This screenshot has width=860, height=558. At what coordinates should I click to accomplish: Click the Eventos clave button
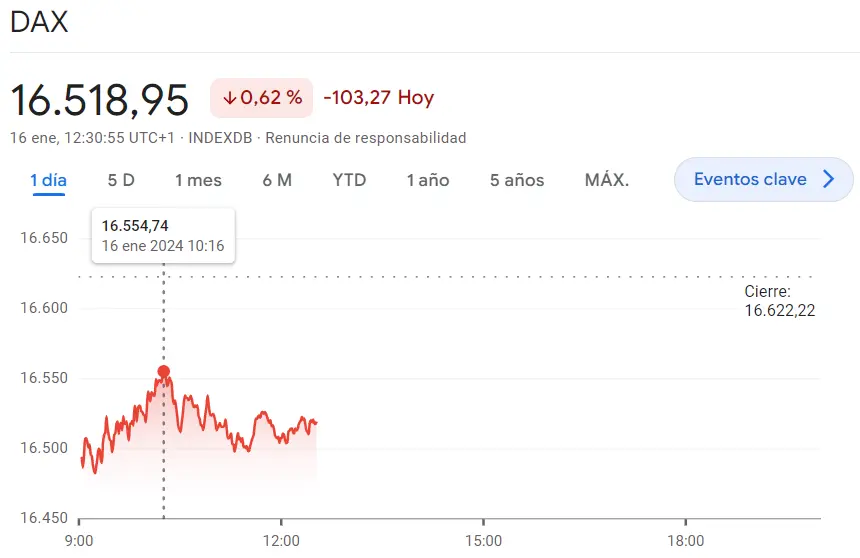click(750, 180)
